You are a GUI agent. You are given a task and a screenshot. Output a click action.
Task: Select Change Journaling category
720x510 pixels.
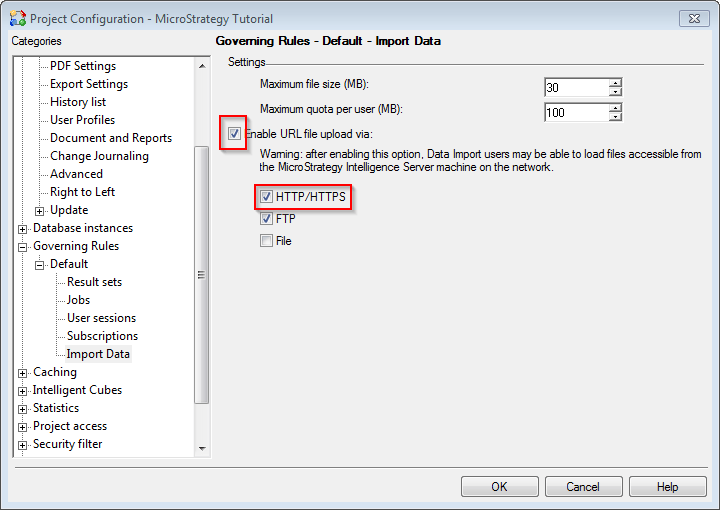coord(99,156)
